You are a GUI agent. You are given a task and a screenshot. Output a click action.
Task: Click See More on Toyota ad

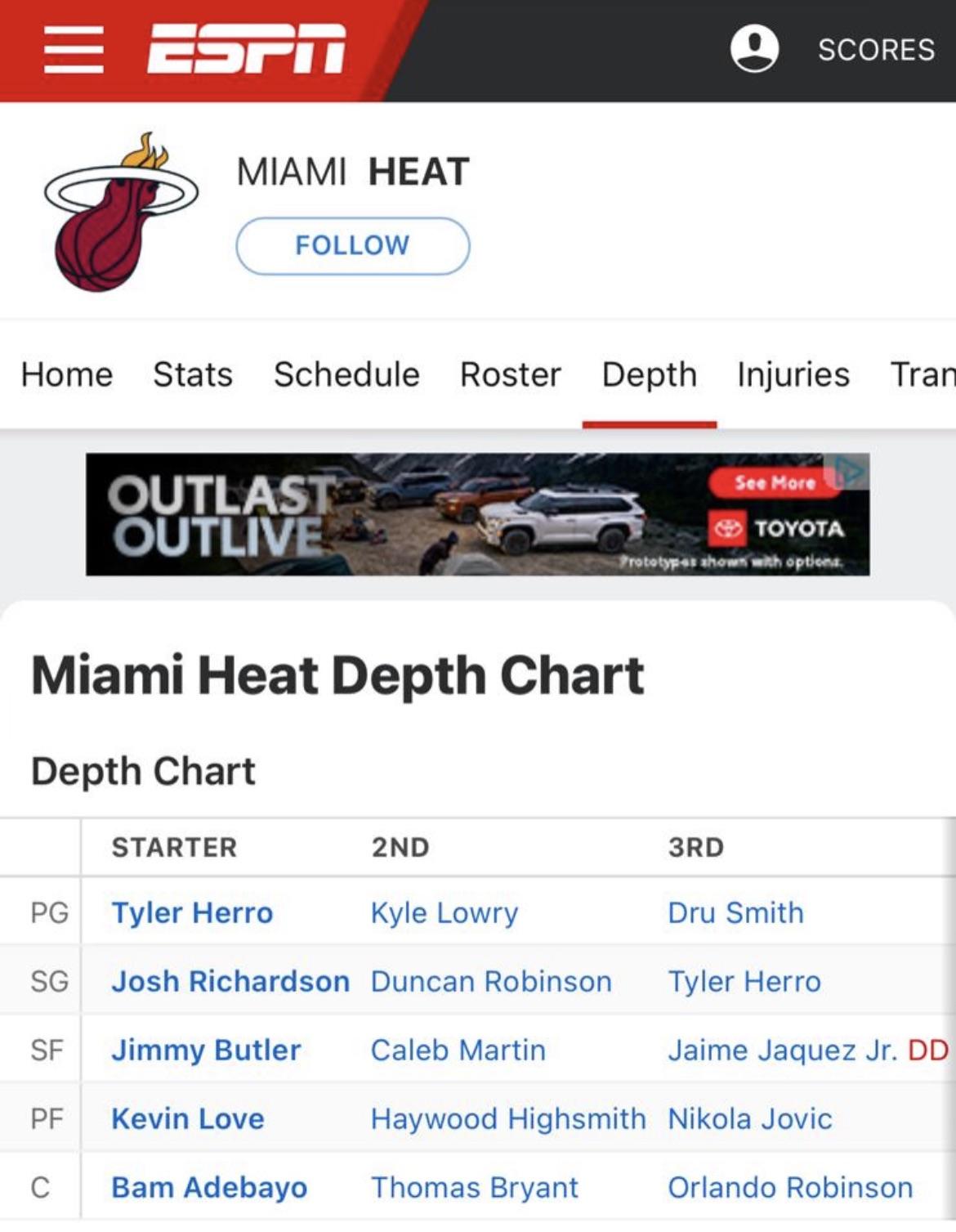coord(774,482)
